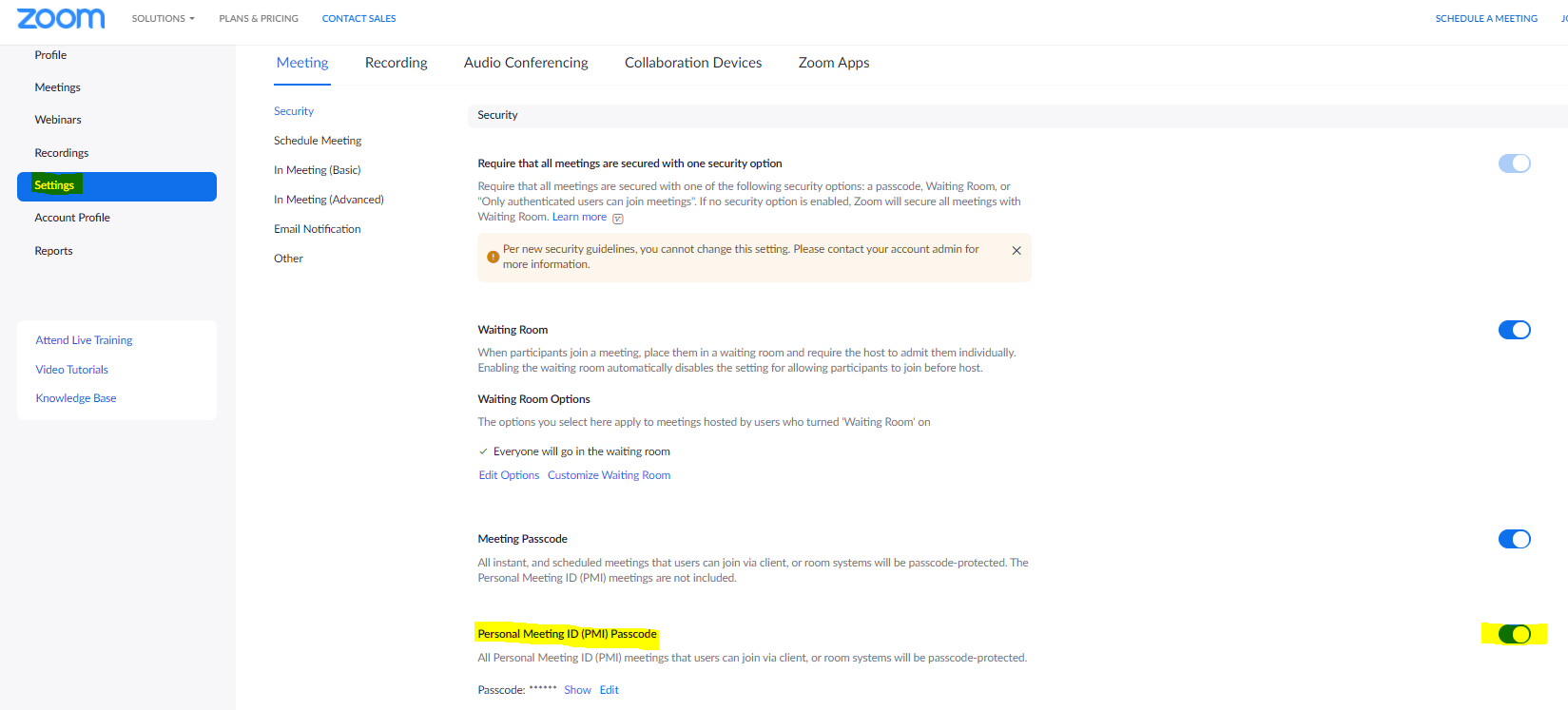The width and height of the screenshot is (1568, 710).
Task: Go to Meetings in the sidebar
Action: tap(57, 87)
